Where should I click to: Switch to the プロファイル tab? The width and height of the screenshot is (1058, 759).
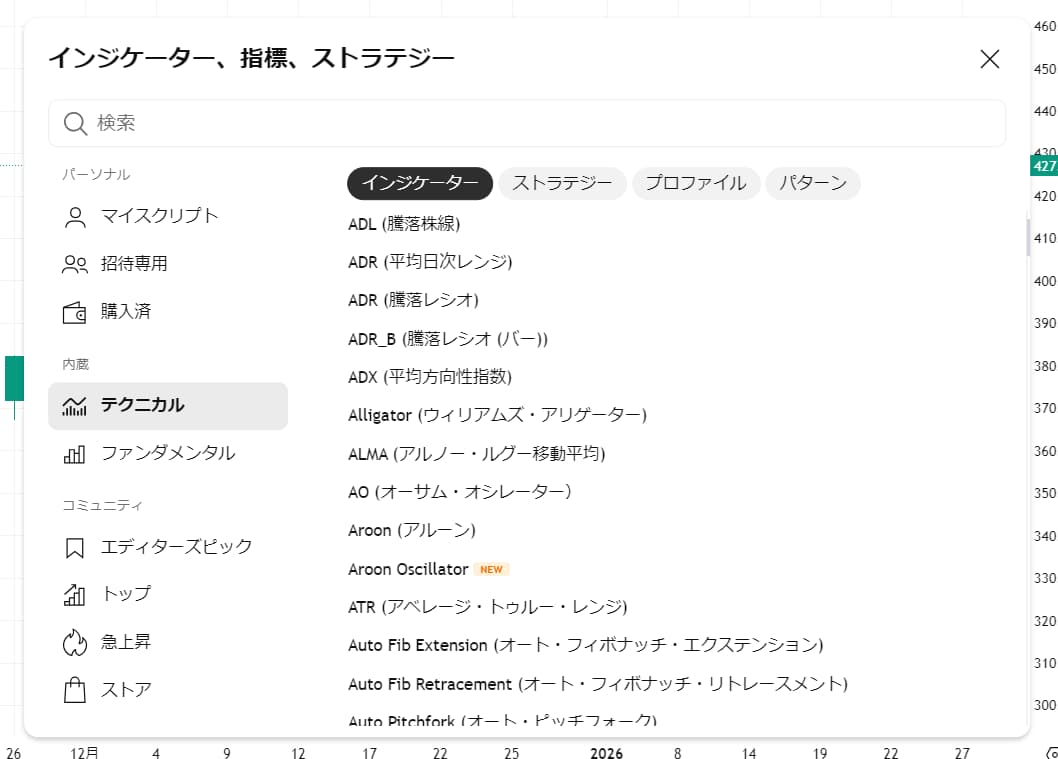point(695,183)
